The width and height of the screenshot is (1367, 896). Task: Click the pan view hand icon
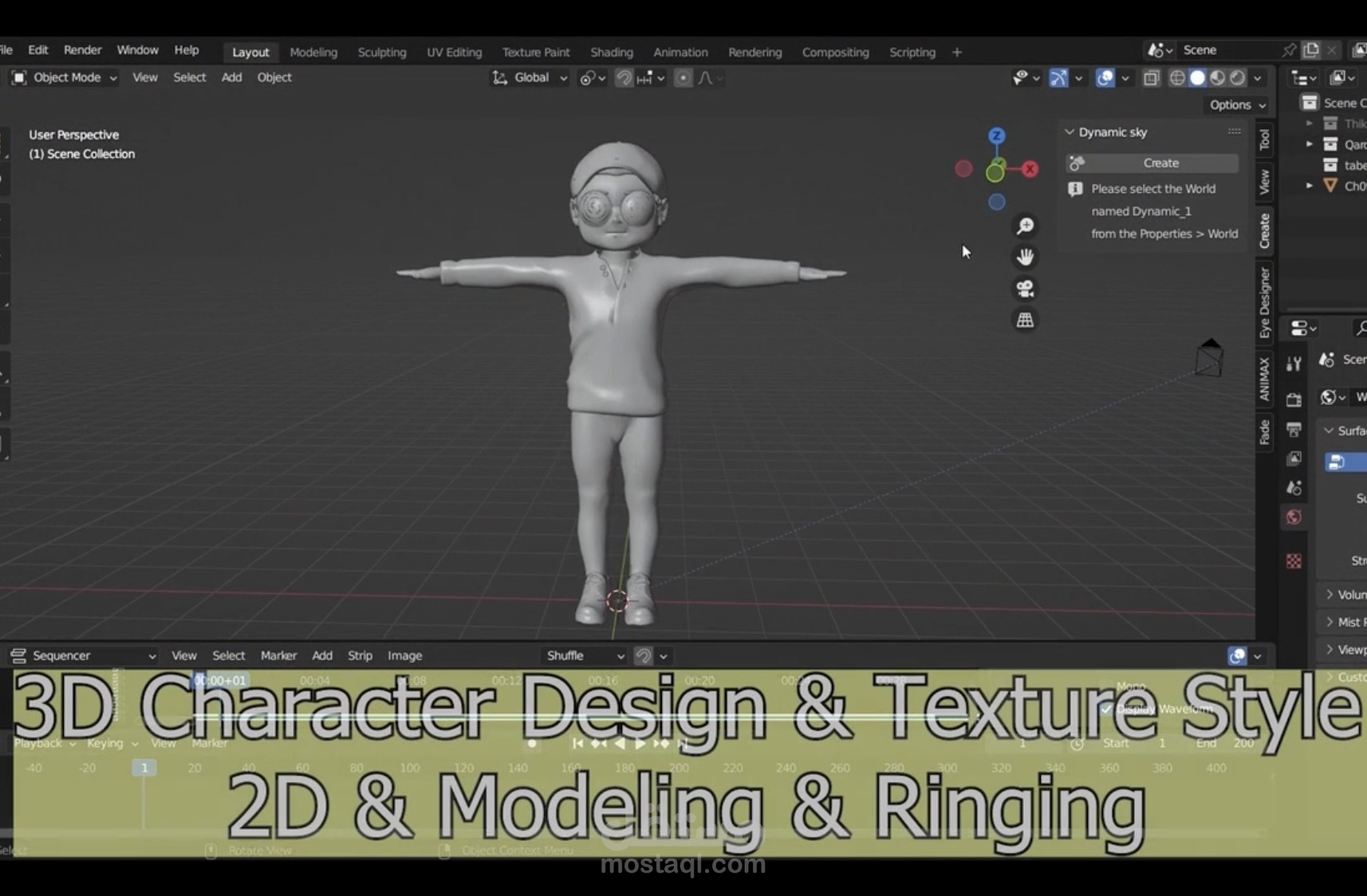pyautogui.click(x=1025, y=257)
